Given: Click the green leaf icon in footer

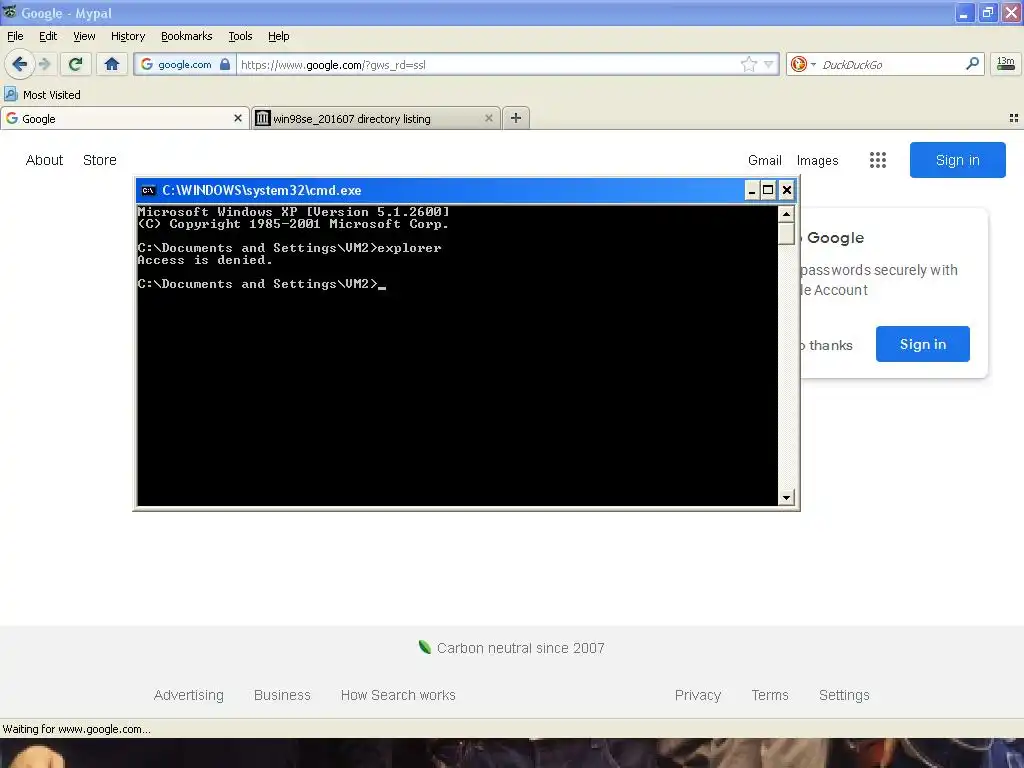Looking at the screenshot, I should pyautogui.click(x=424, y=647).
